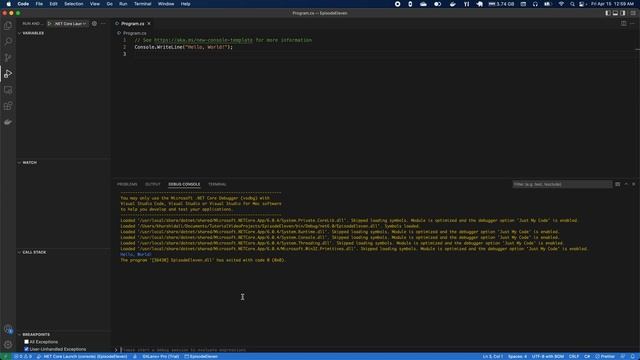Maximize the bottom panel size
The width and height of the screenshot is (640, 360).
point(626,184)
